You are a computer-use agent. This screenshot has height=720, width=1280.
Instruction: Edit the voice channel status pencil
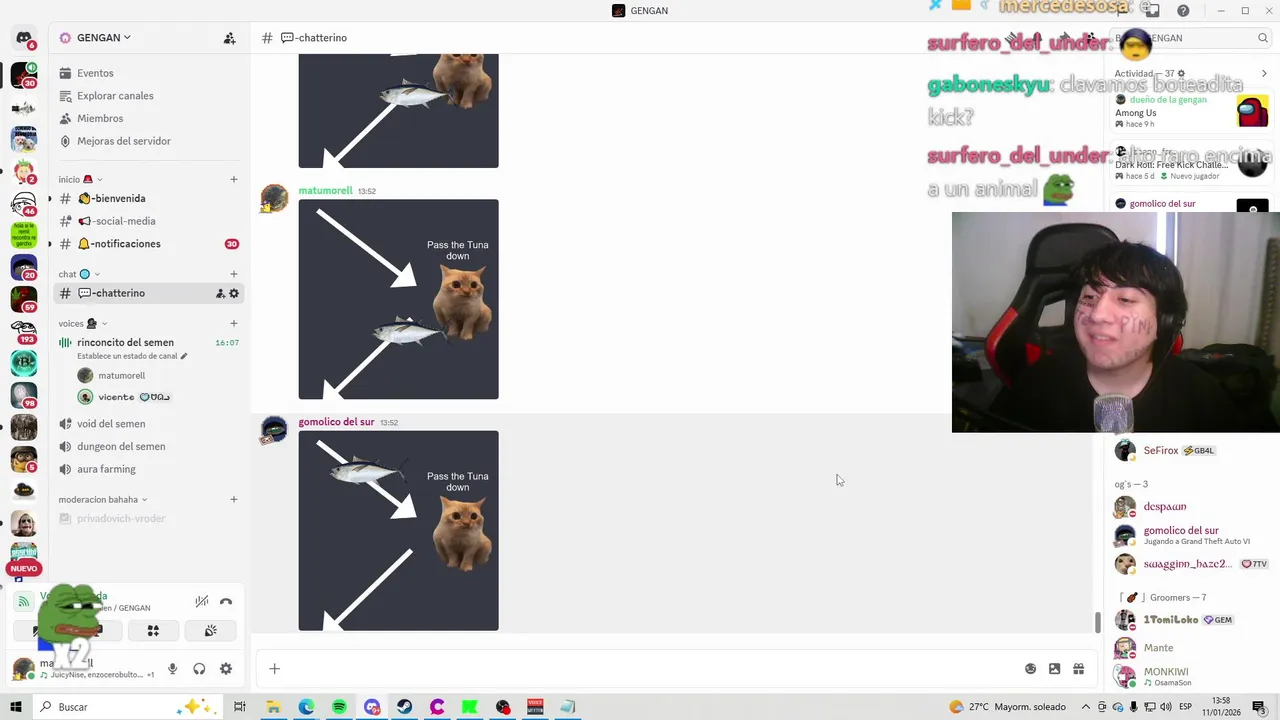pos(184,356)
